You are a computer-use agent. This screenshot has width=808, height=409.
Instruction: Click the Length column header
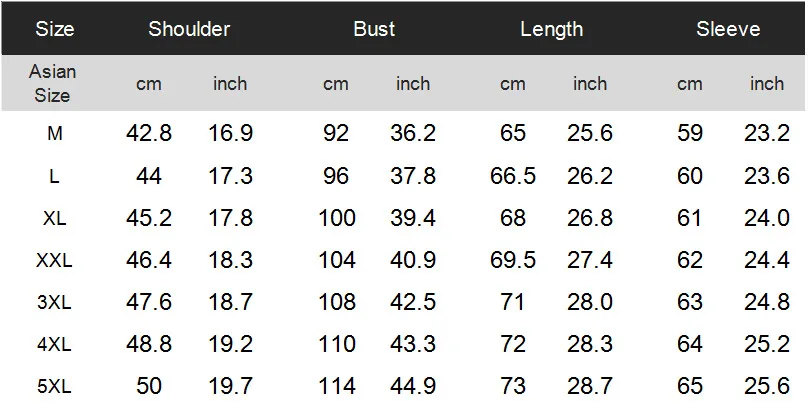551,29
